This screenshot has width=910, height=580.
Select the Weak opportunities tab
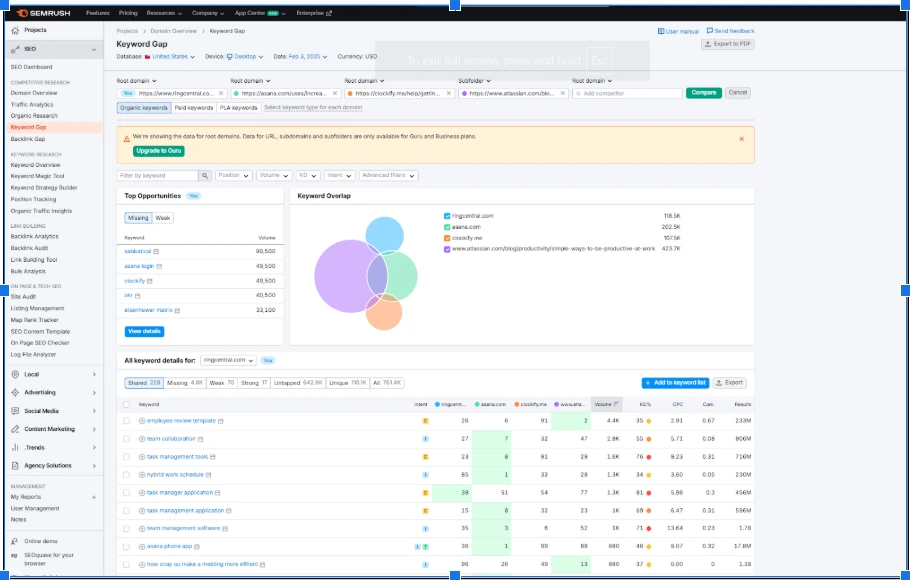coord(163,218)
